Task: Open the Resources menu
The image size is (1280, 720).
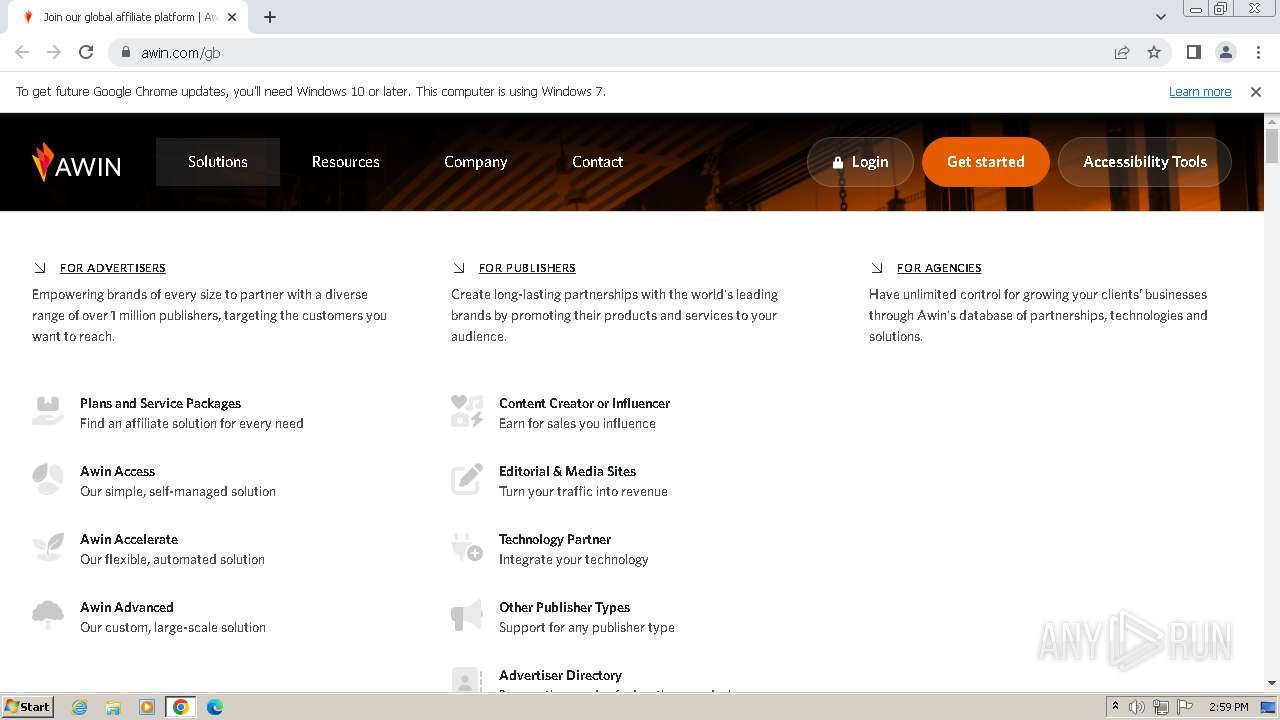Action: pos(346,162)
